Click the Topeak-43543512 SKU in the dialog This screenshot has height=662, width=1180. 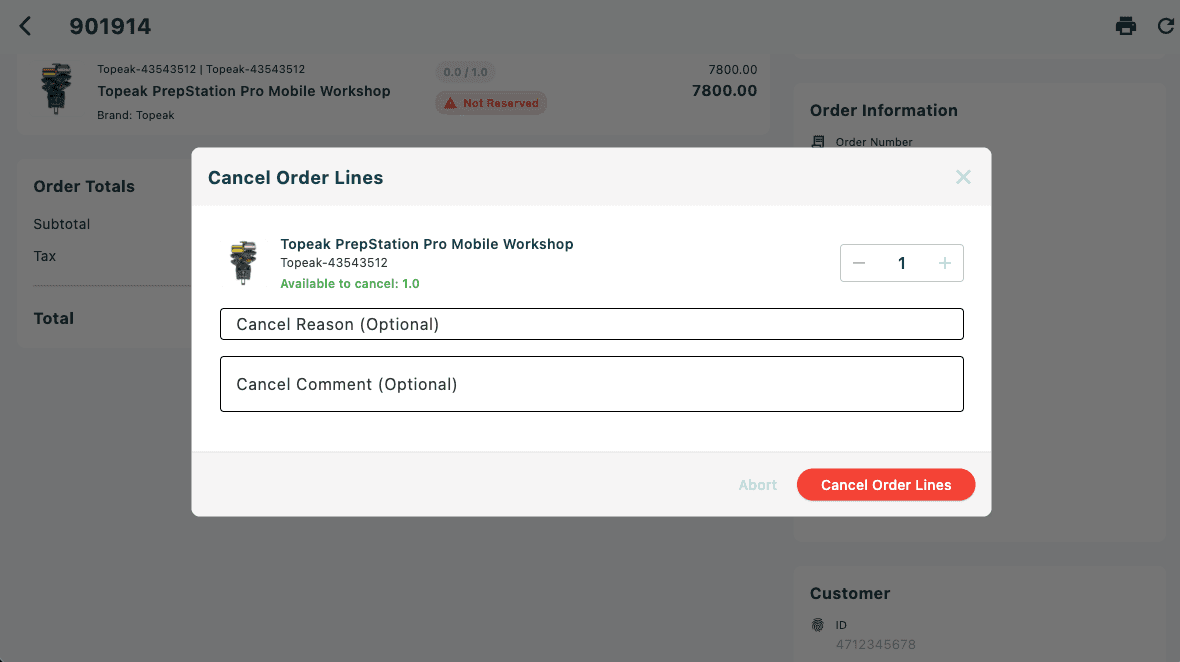(x=334, y=263)
